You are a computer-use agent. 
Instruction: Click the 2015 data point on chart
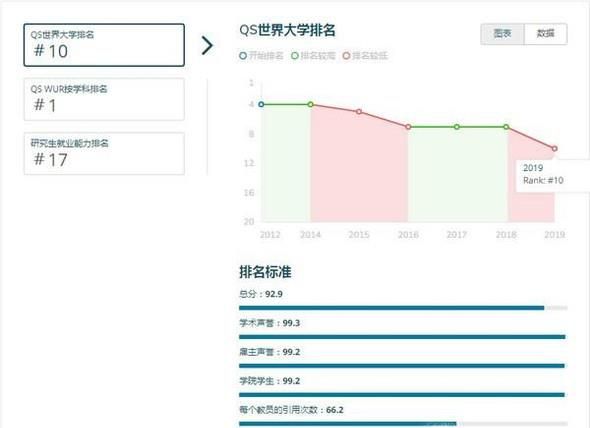click(359, 112)
